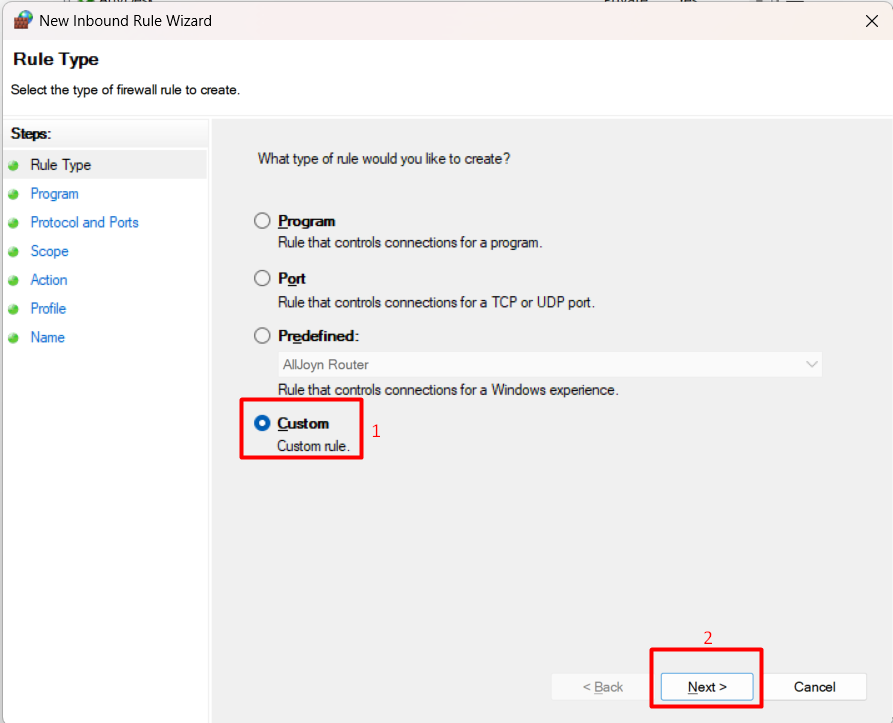Click the green bullet beside Protocol and Ports
This screenshot has width=893, height=723.
tap(14, 223)
